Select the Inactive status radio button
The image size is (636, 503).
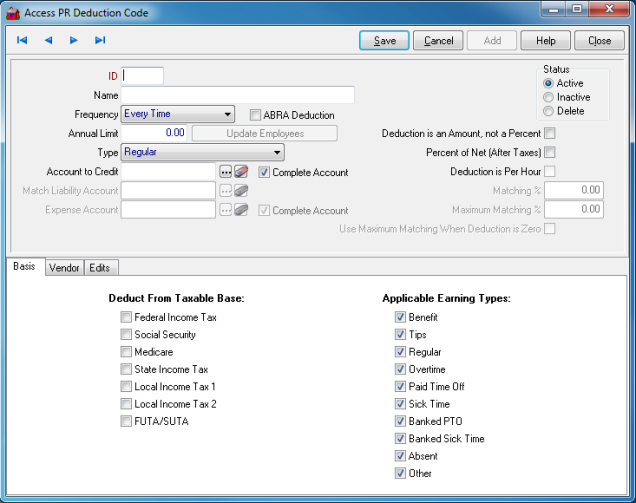tap(548, 97)
